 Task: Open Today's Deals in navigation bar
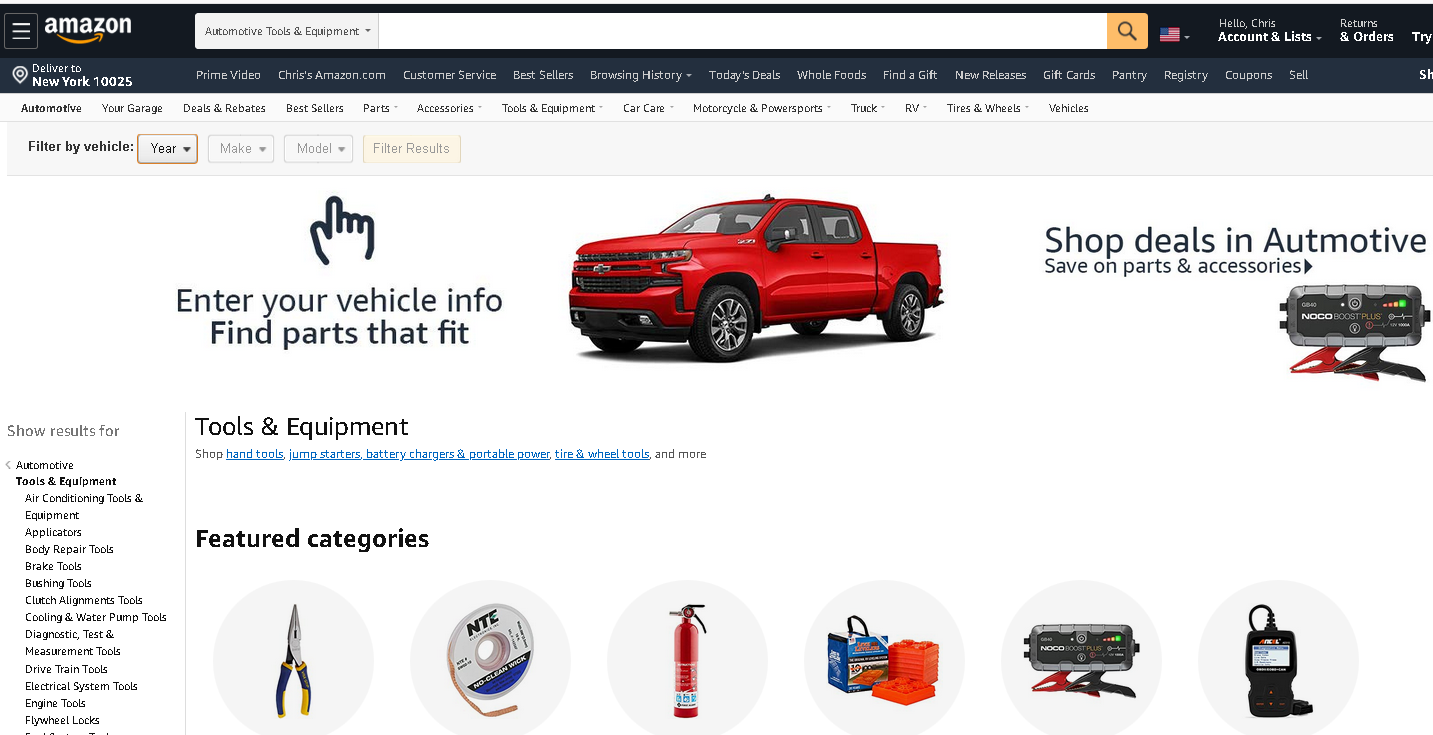pos(744,75)
